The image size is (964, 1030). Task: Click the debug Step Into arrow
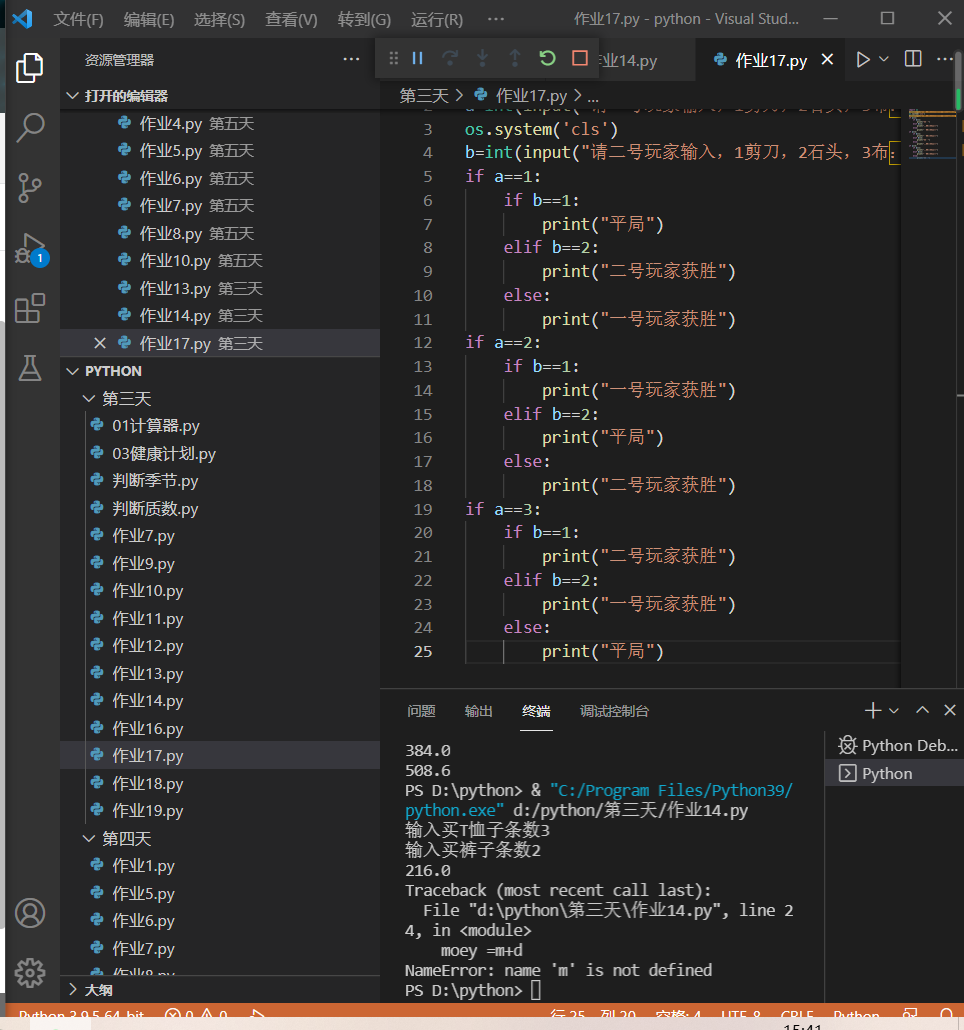[483, 58]
